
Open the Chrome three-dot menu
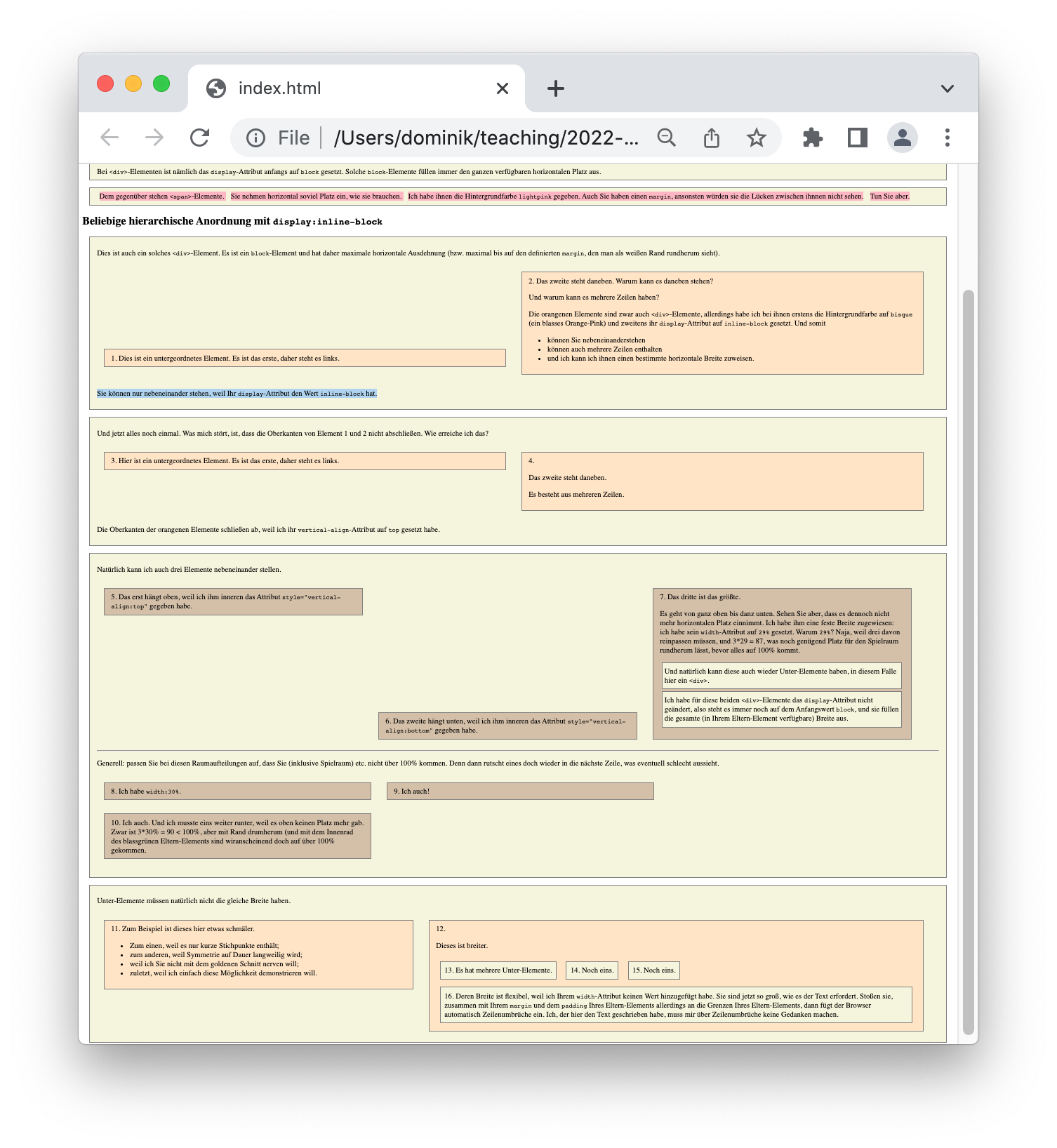click(948, 138)
